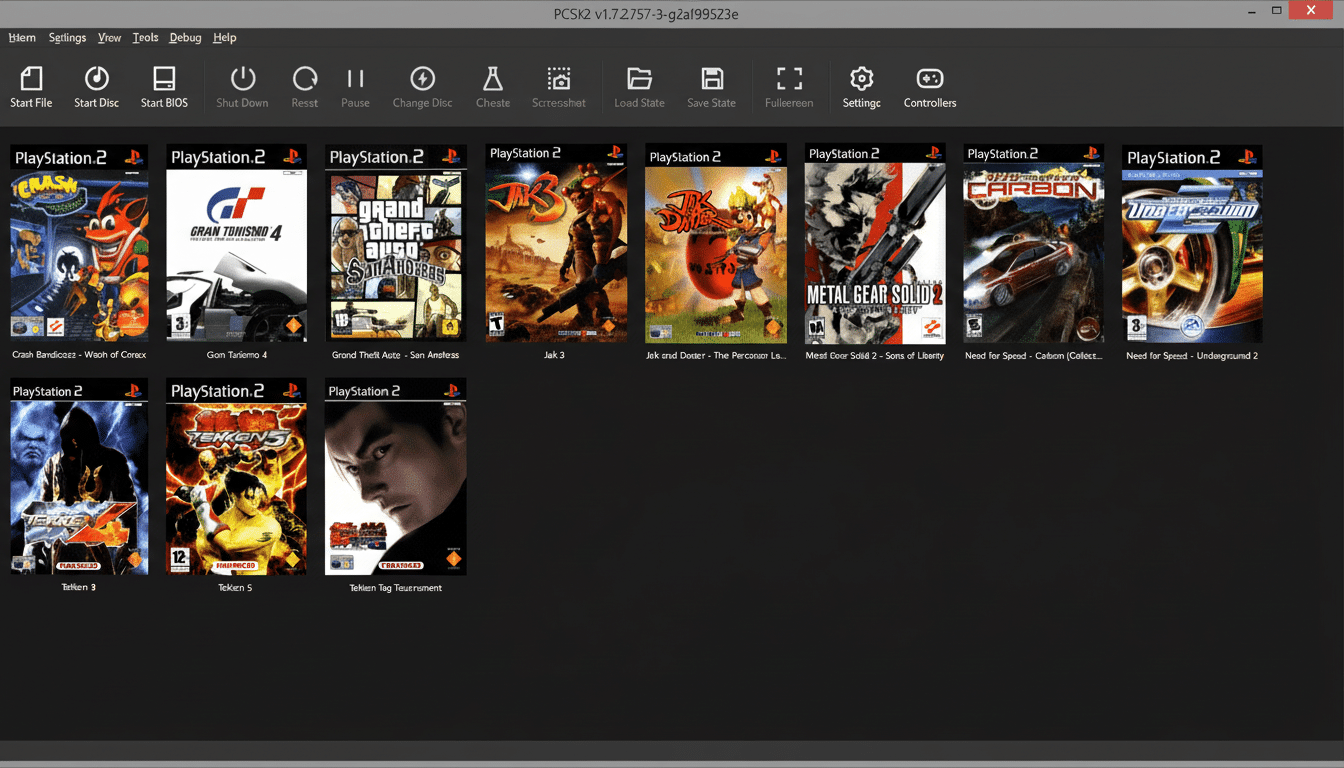
Task: Open the Cheats manager
Action: [x=492, y=85]
